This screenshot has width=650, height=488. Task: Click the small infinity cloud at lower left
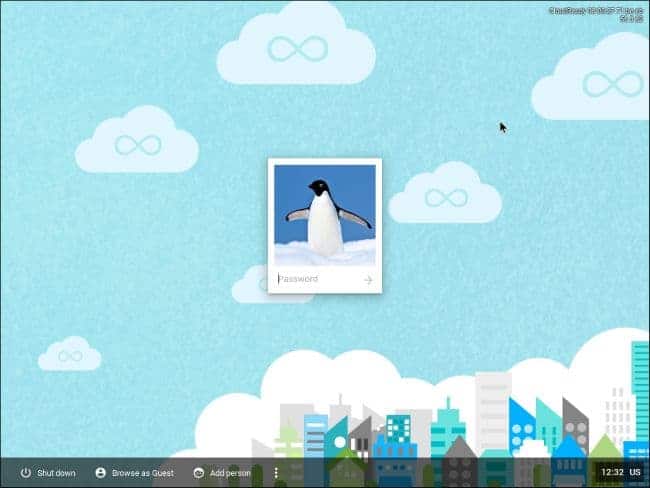point(70,355)
